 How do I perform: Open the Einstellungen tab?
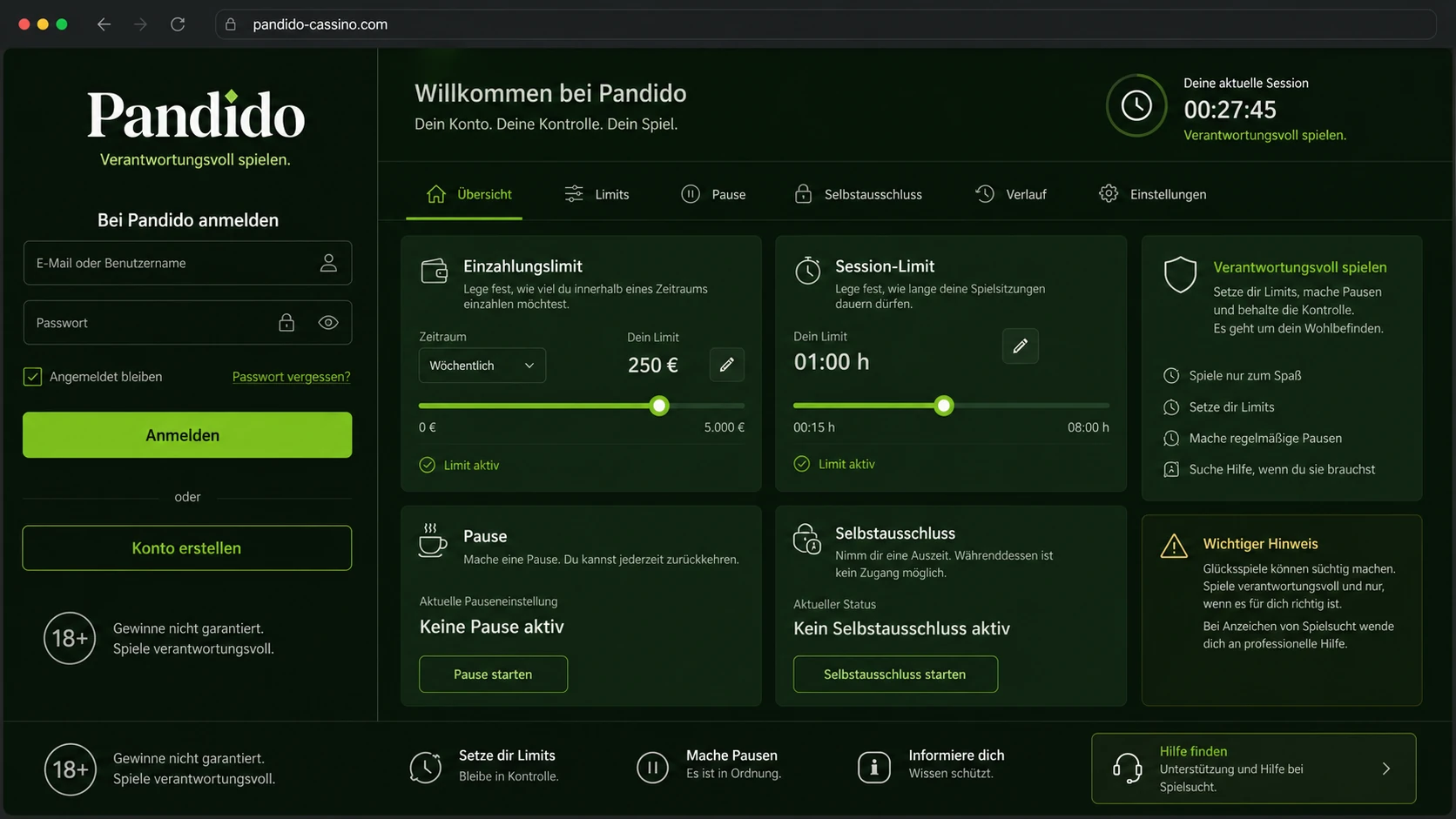(x=1153, y=194)
